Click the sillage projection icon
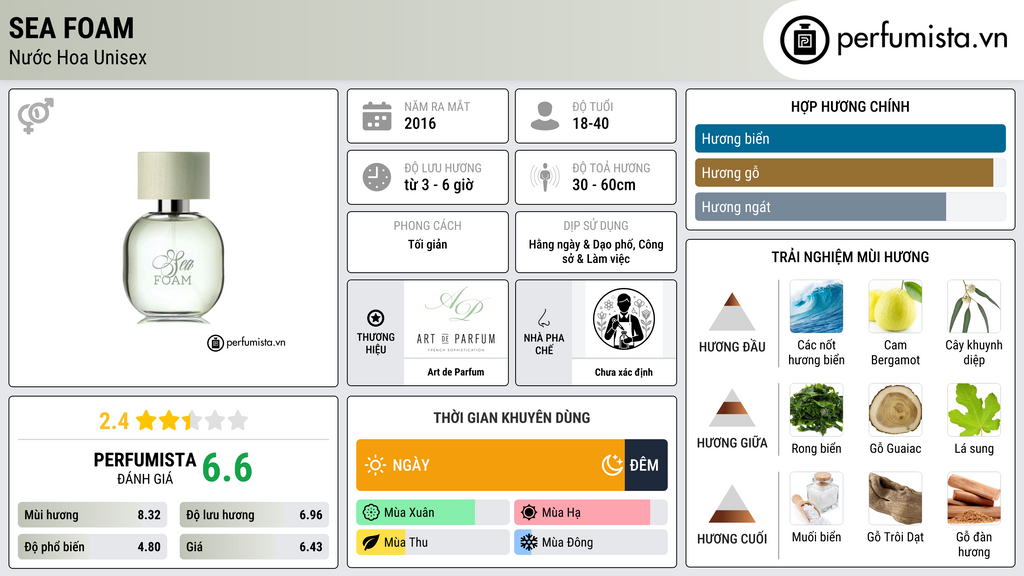The width and height of the screenshot is (1024, 576). point(545,177)
